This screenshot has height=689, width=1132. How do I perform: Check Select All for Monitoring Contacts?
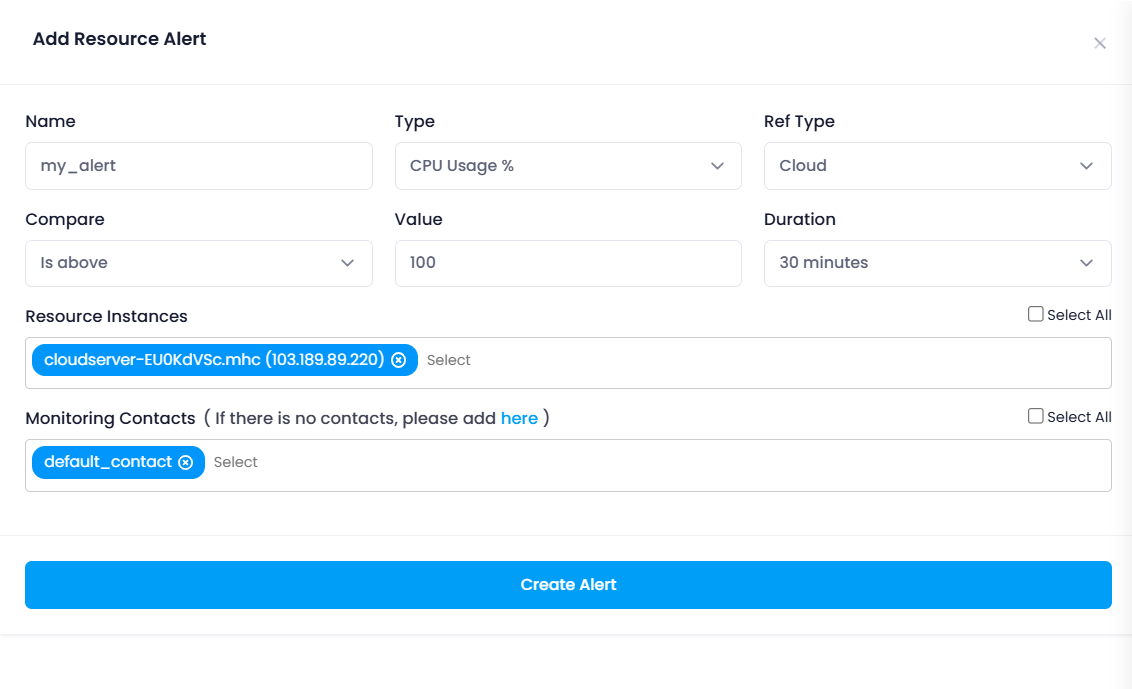click(x=1035, y=416)
